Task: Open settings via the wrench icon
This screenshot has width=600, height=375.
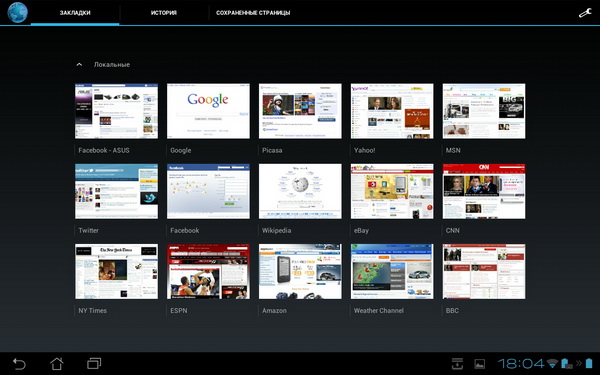Action: tap(585, 13)
